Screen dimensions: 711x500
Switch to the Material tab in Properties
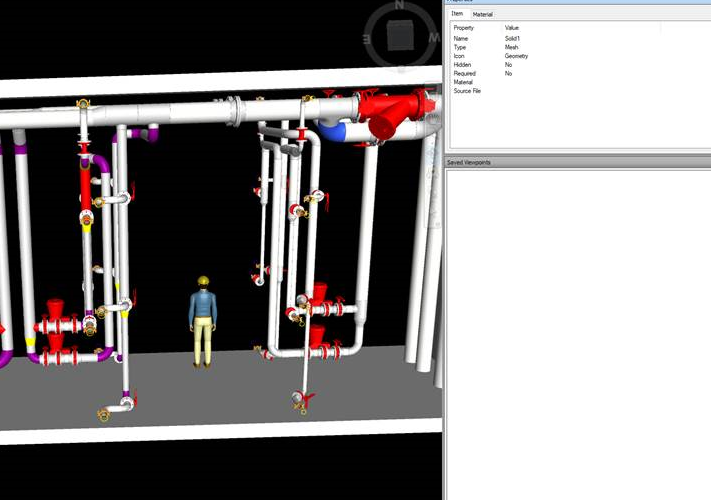pyautogui.click(x=482, y=15)
